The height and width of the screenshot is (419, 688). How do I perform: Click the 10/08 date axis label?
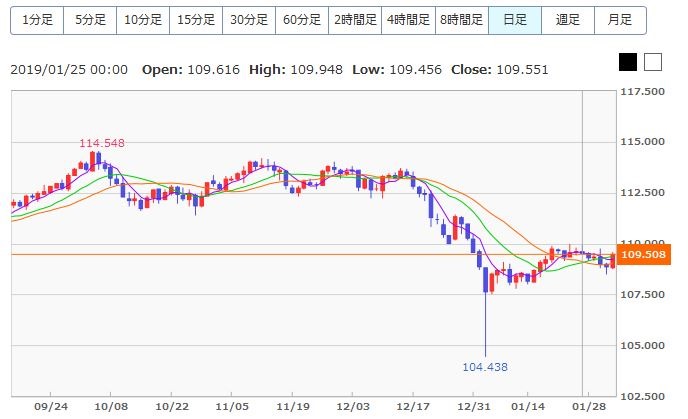coord(111,407)
